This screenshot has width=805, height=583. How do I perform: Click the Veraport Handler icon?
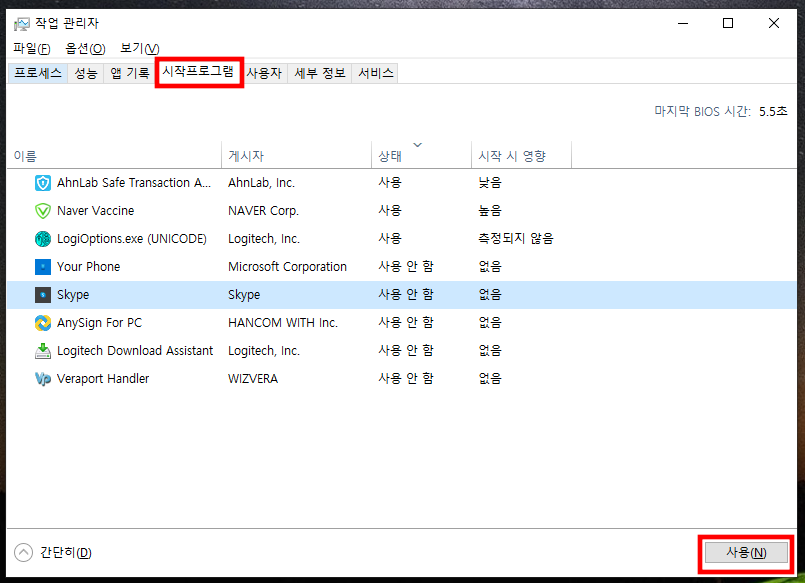pyautogui.click(x=43, y=379)
